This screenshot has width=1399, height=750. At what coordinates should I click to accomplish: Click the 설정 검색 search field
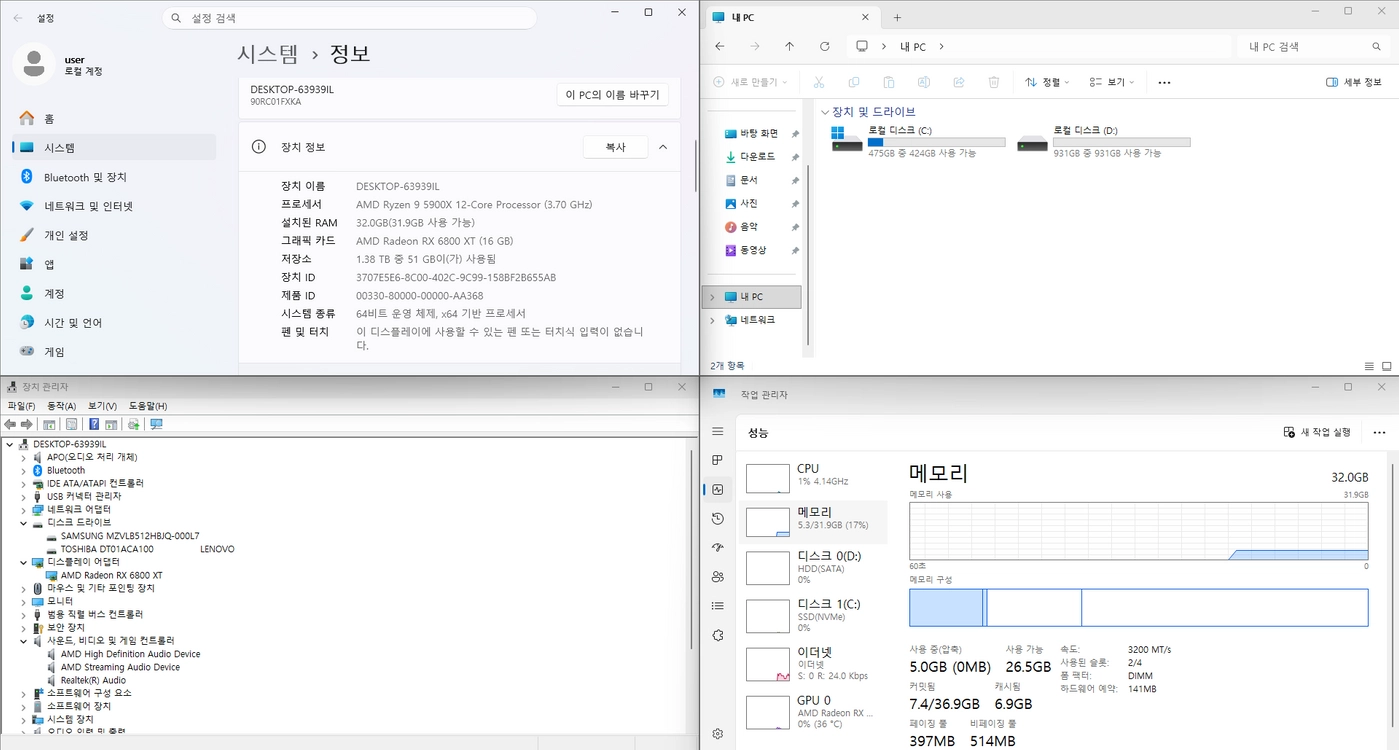[x=350, y=18]
